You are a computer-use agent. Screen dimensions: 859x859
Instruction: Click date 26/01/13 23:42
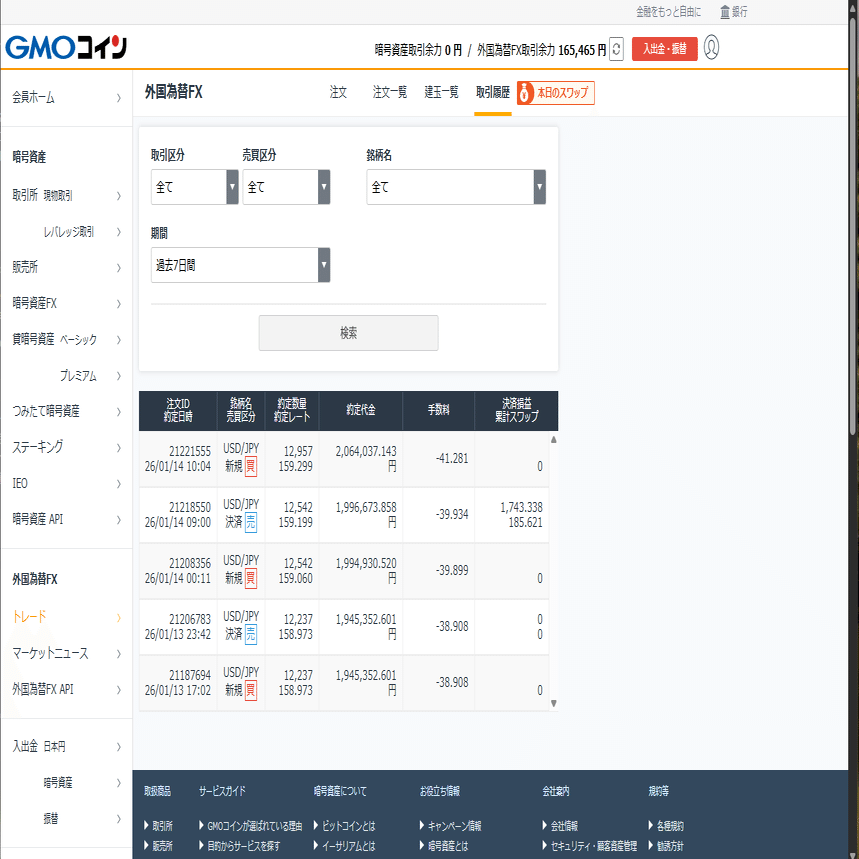(177, 634)
